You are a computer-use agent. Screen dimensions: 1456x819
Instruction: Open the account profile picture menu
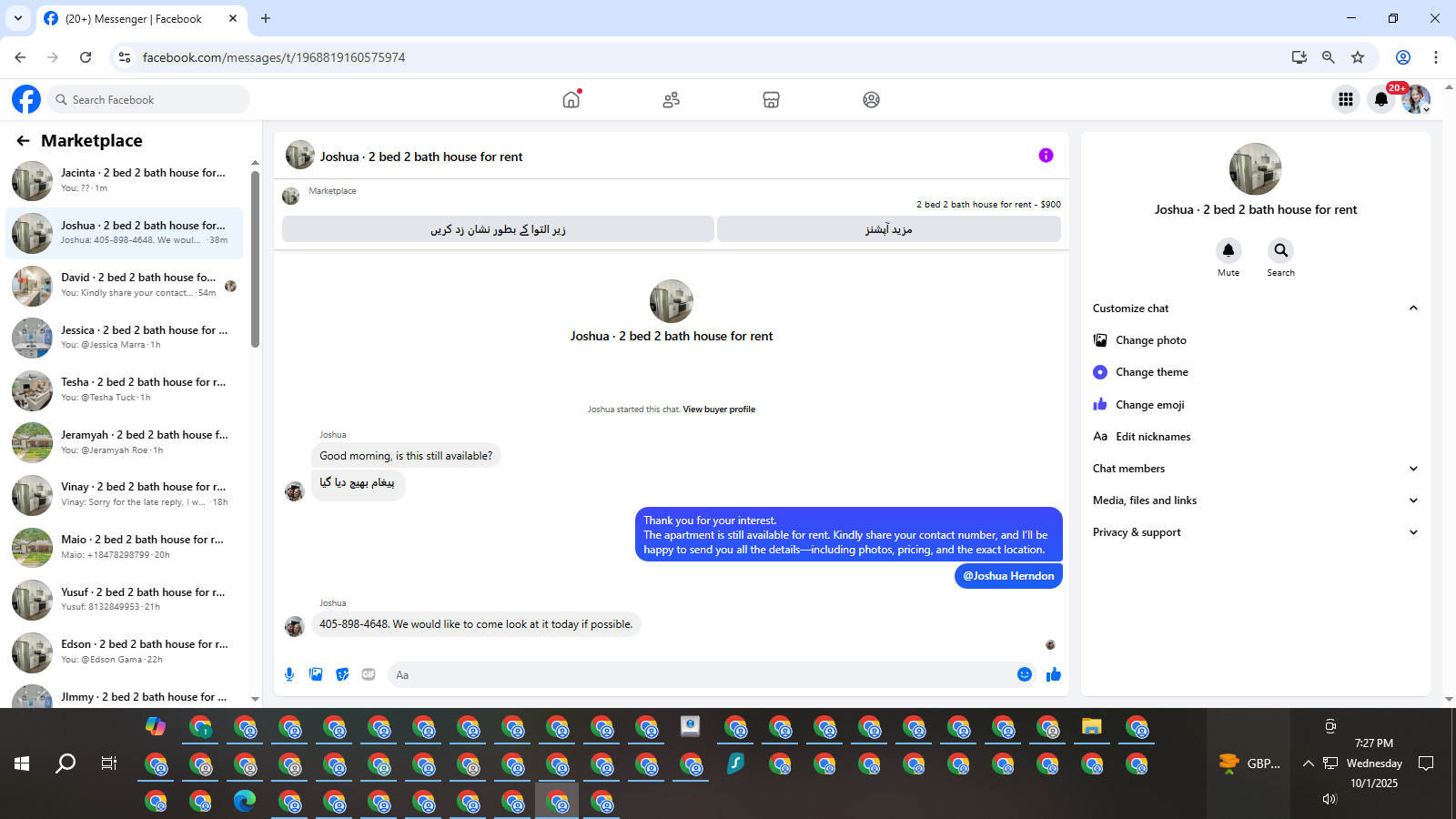(1416, 99)
